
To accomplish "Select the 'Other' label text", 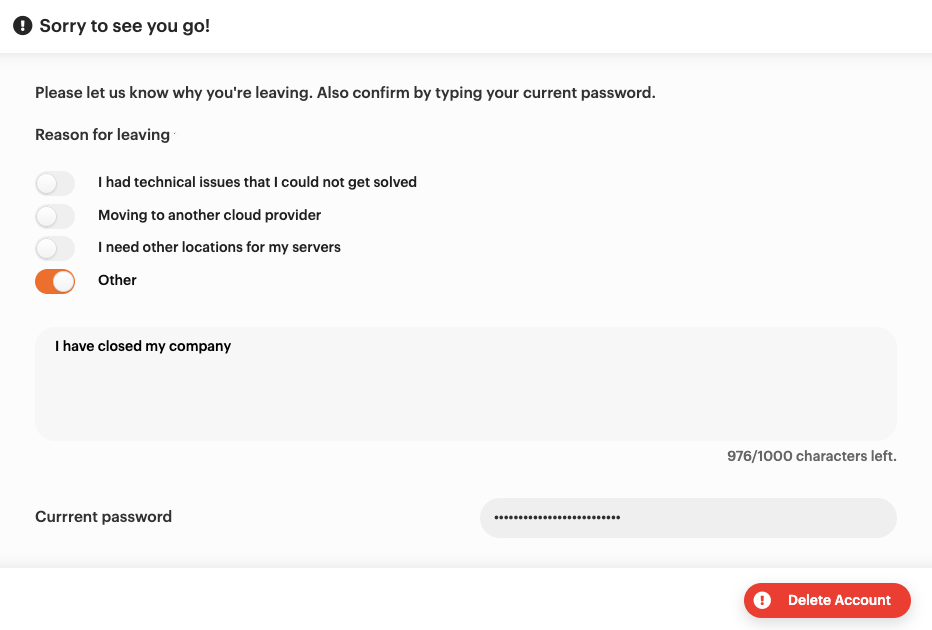I will coord(117,280).
